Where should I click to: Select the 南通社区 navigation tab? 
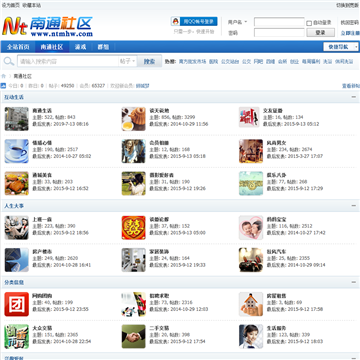click(x=52, y=47)
